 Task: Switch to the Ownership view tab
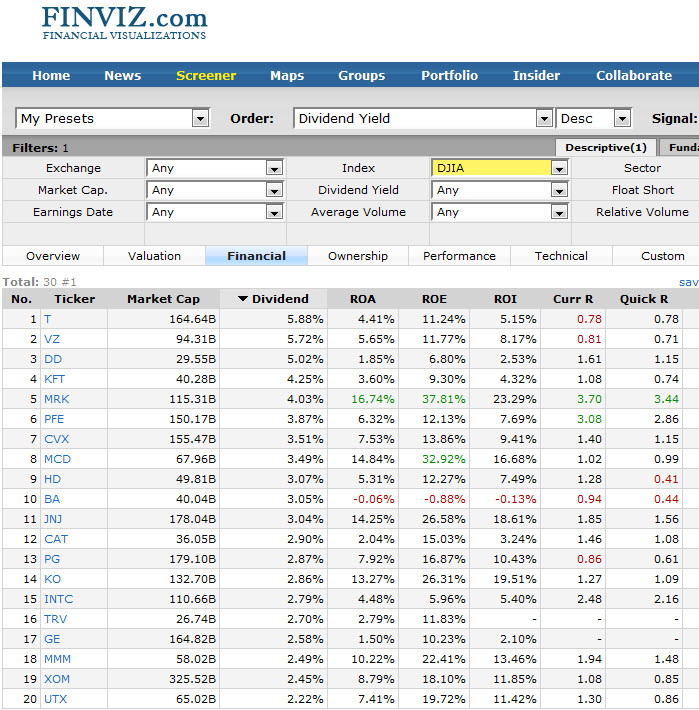point(358,256)
